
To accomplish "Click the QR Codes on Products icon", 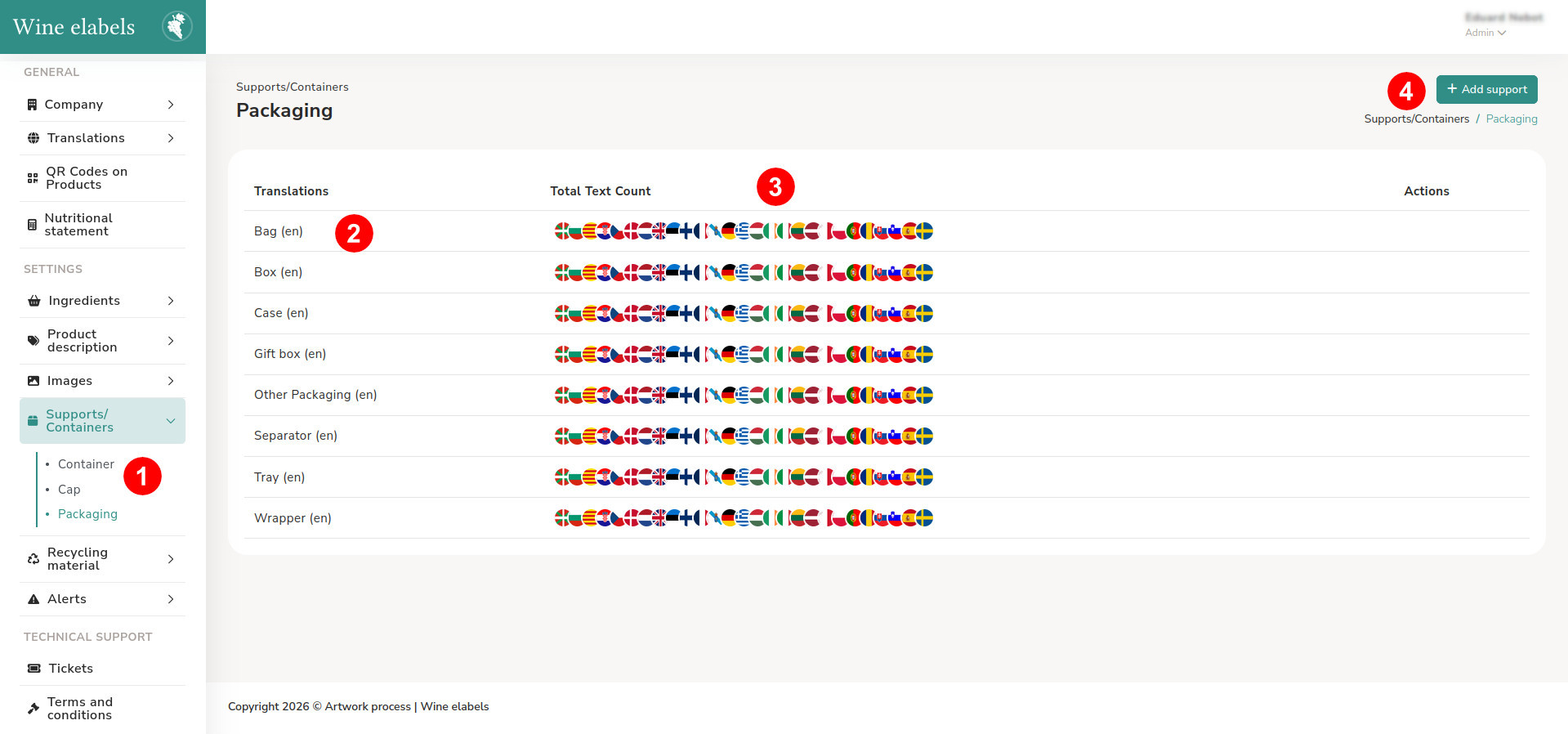I will click(x=33, y=178).
